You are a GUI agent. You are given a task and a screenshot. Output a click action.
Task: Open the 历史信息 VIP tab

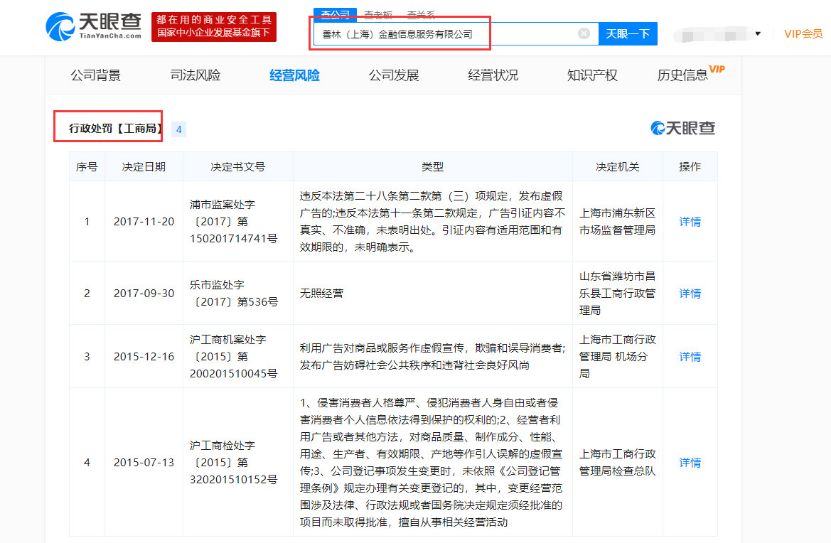click(691, 74)
